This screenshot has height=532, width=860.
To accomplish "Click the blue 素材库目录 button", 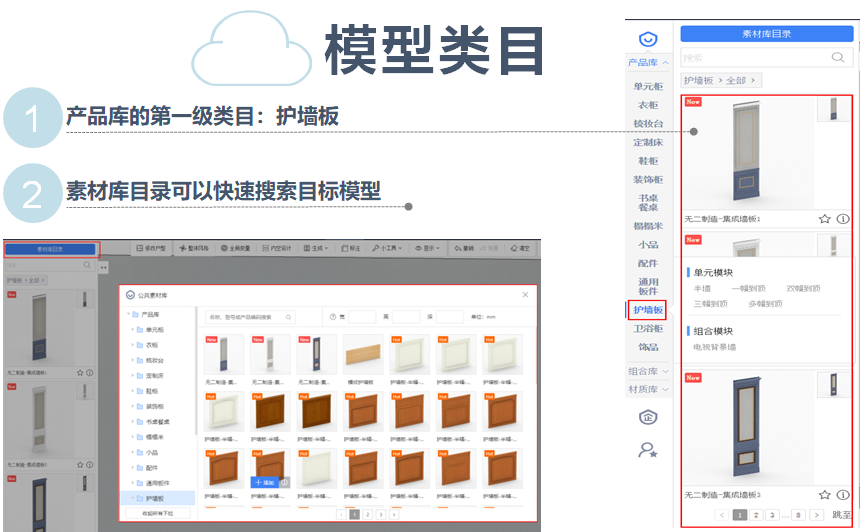I will click(766, 34).
